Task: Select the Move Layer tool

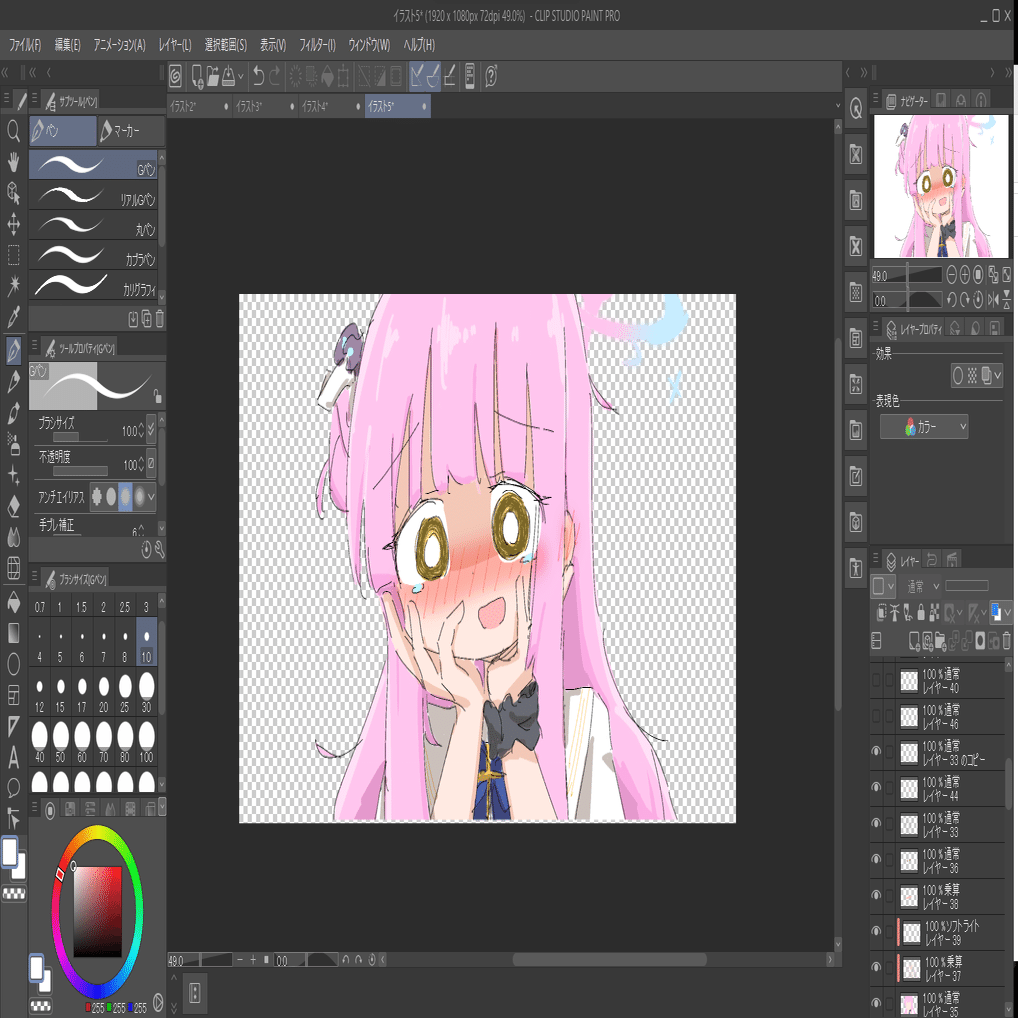Action: [13, 224]
